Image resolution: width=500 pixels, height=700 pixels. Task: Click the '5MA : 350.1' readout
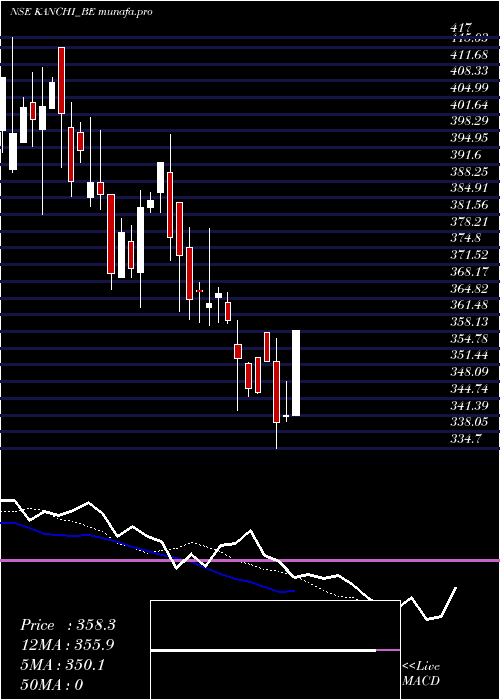(x=62, y=665)
